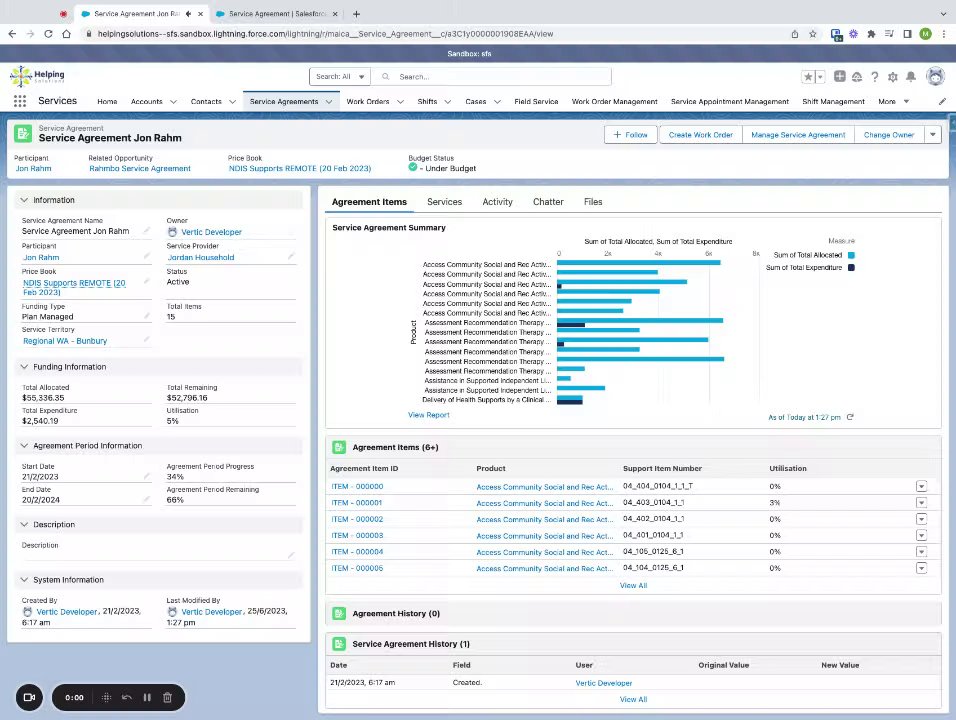Reload the page with browser refresh icon
The image size is (956, 720).
(48, 34)
